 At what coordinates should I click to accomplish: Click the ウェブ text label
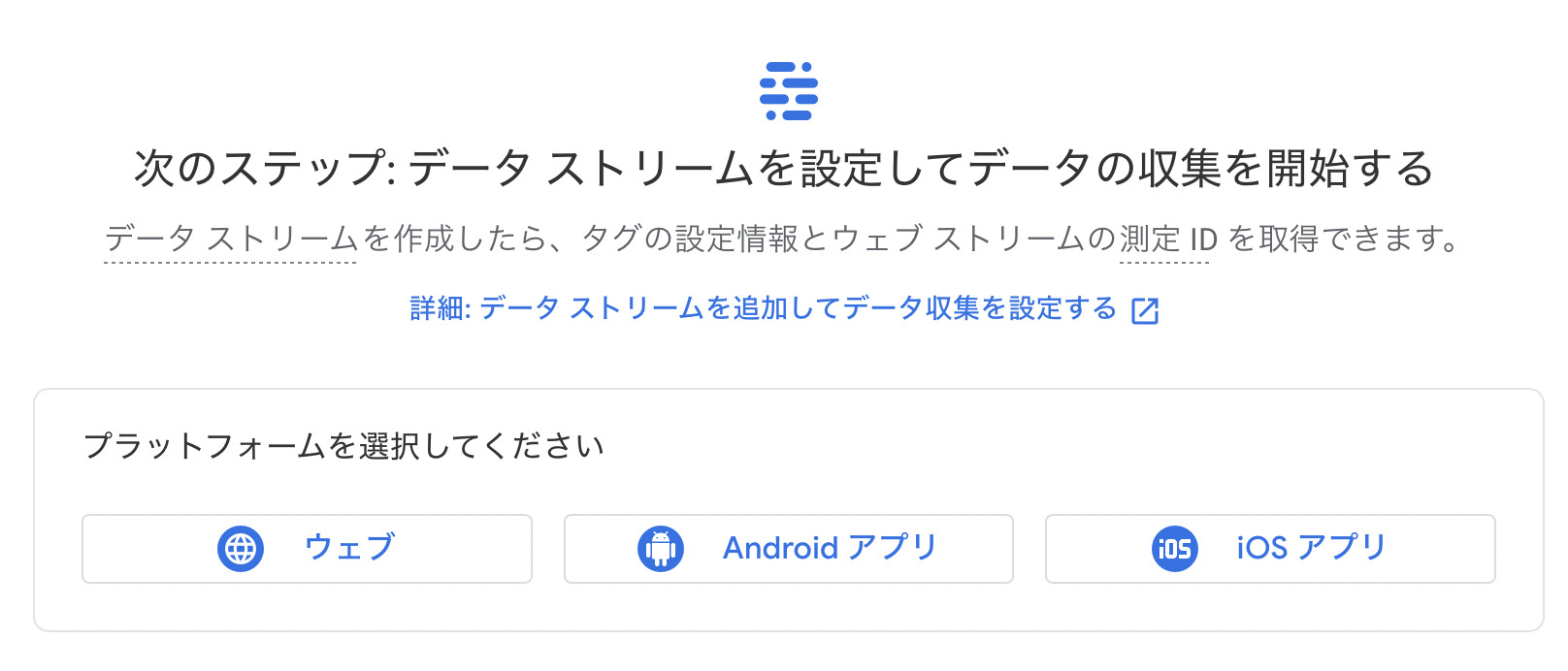click(x=349, y=548)
